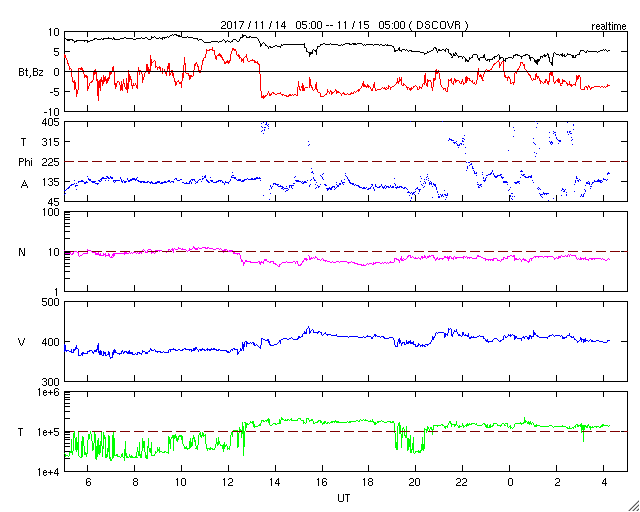Click the hour "14" label on the UT axis
Image resolution: width=640 pixels, height=512 pixels.
275,482
